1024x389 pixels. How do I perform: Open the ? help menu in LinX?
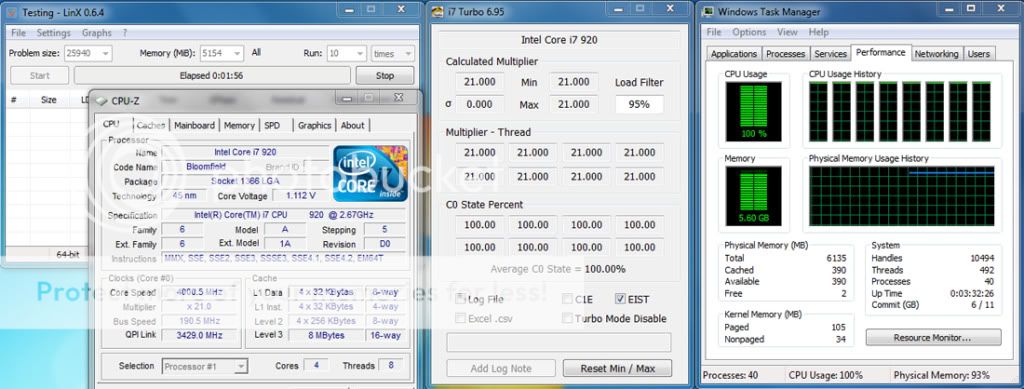click(125, 33)
